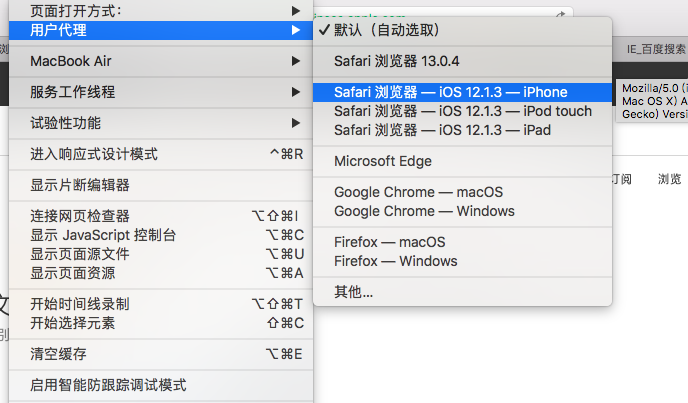Choose Microsoft Edge user agent

pyautogui.click(x=382, y=161)
